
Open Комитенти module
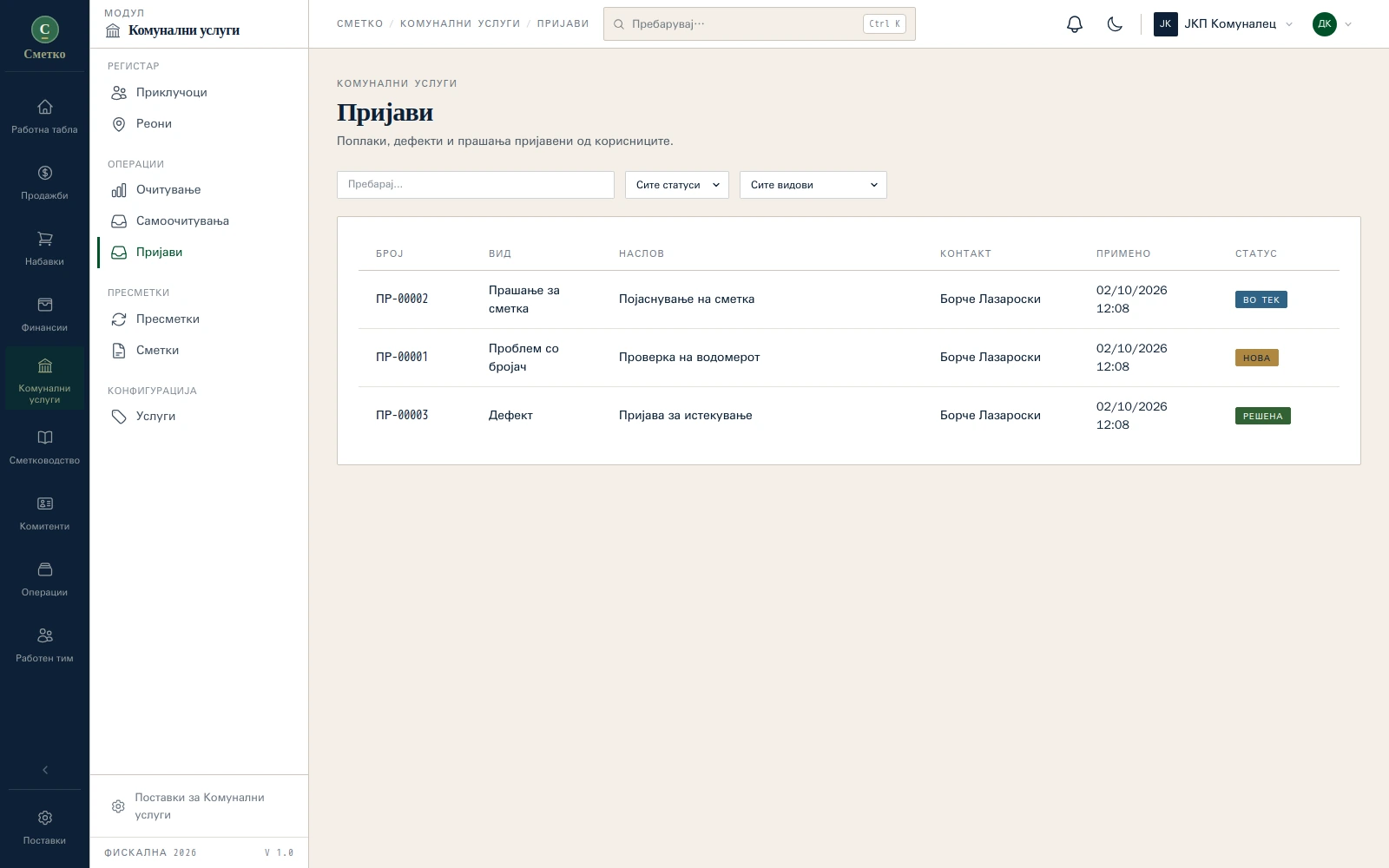point(45,513)
